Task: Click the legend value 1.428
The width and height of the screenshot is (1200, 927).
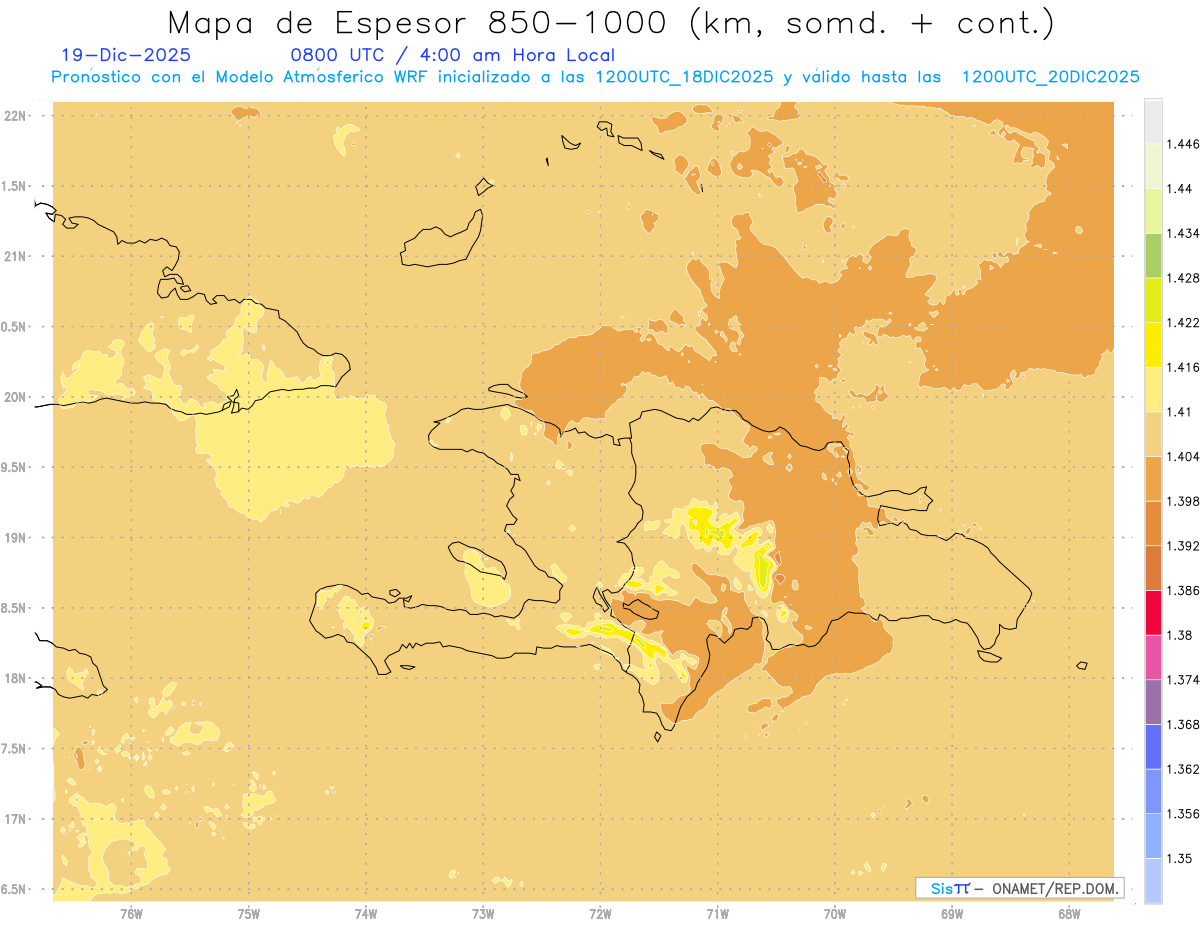Action: [x=1185, y=278]
